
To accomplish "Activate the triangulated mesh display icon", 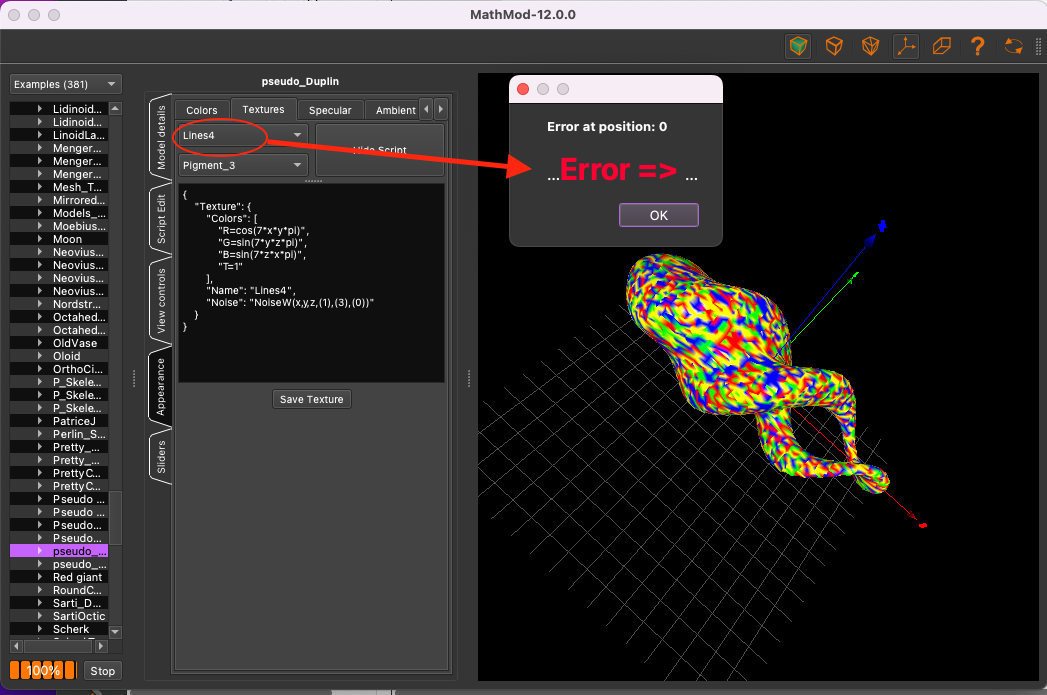I will (869, 46).
